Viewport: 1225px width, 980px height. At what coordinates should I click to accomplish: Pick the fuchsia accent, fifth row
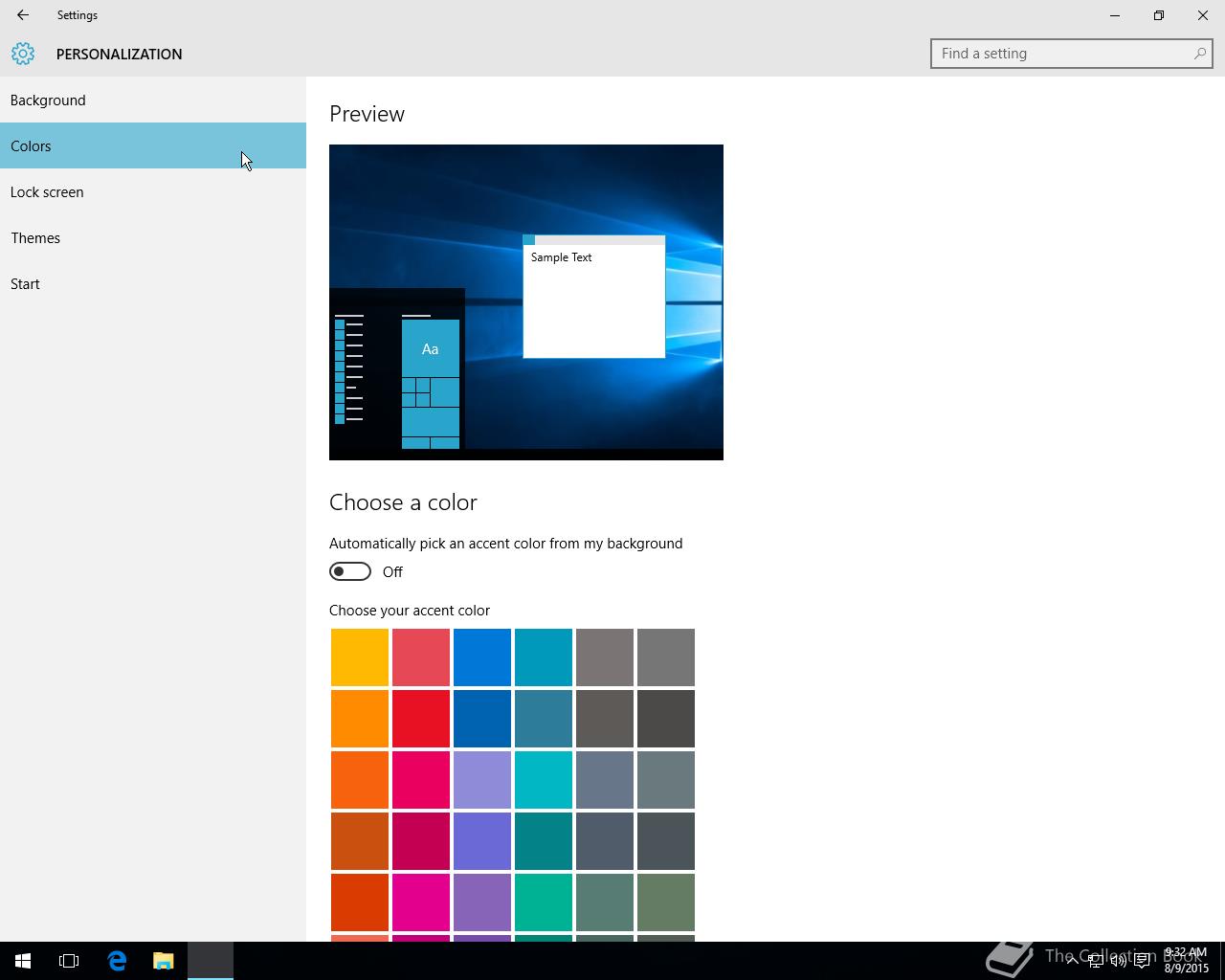[x=421, y=902]
